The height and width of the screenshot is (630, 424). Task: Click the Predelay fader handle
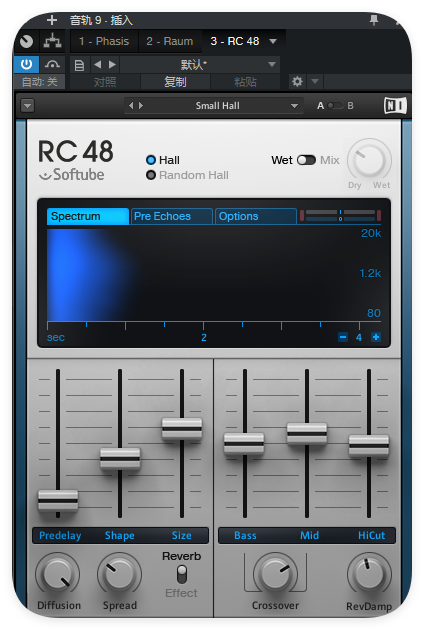click(x=58, y=500)
